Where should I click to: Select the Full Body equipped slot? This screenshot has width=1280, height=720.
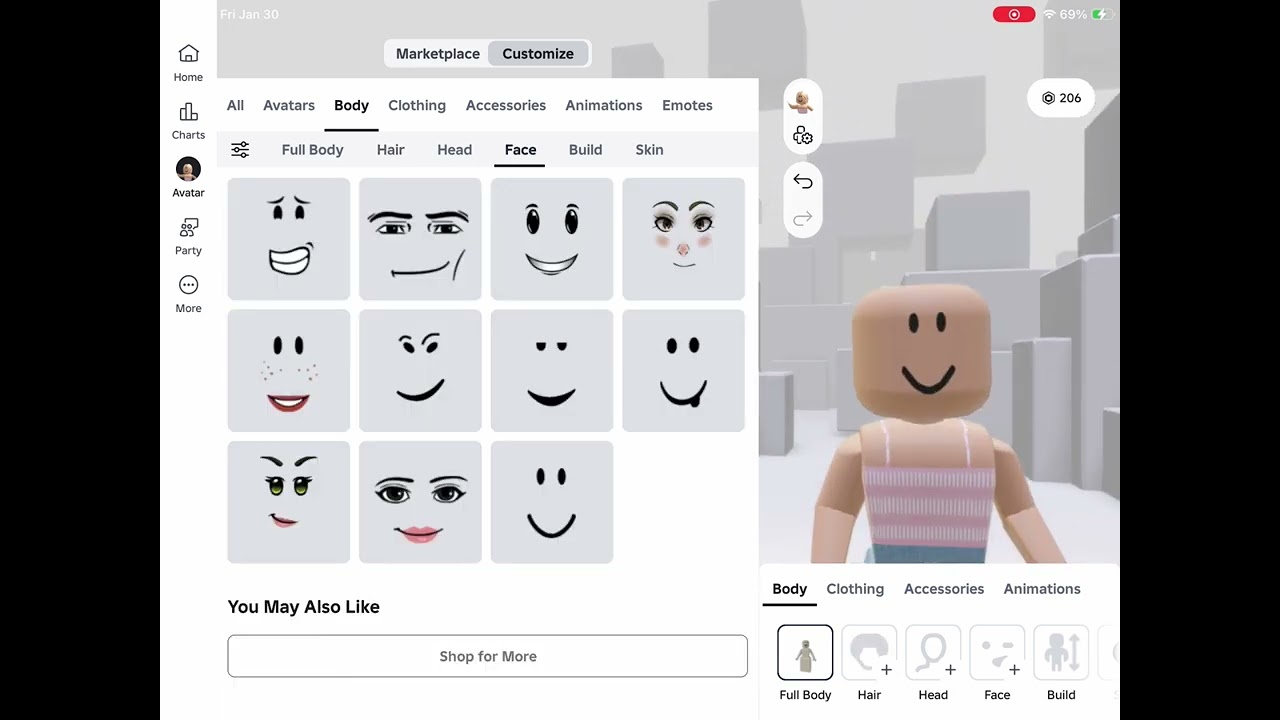tap(805, 653)
